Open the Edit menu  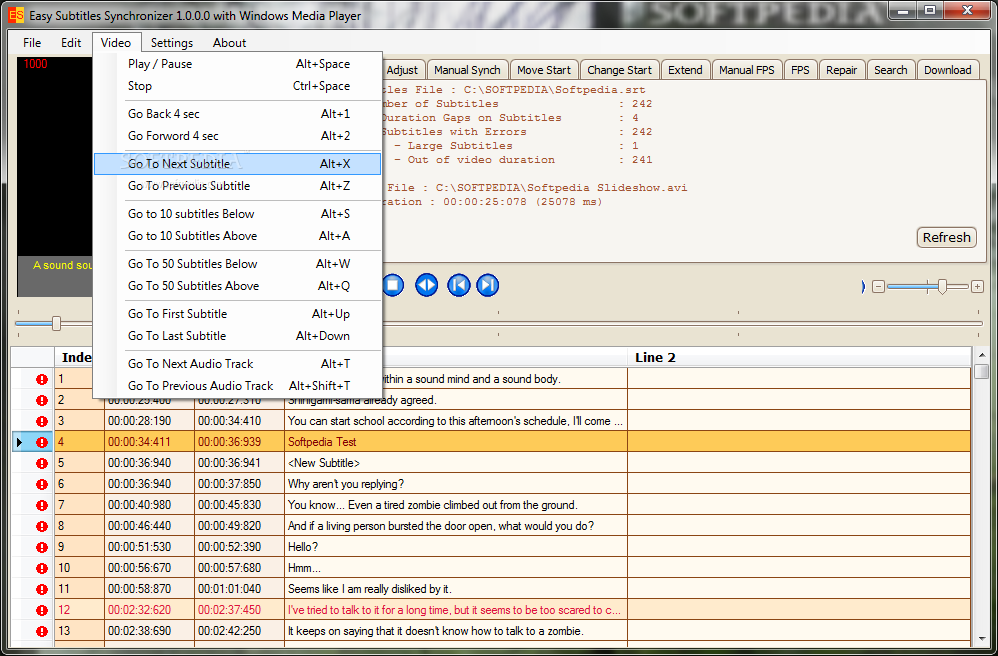click(71, 43)
